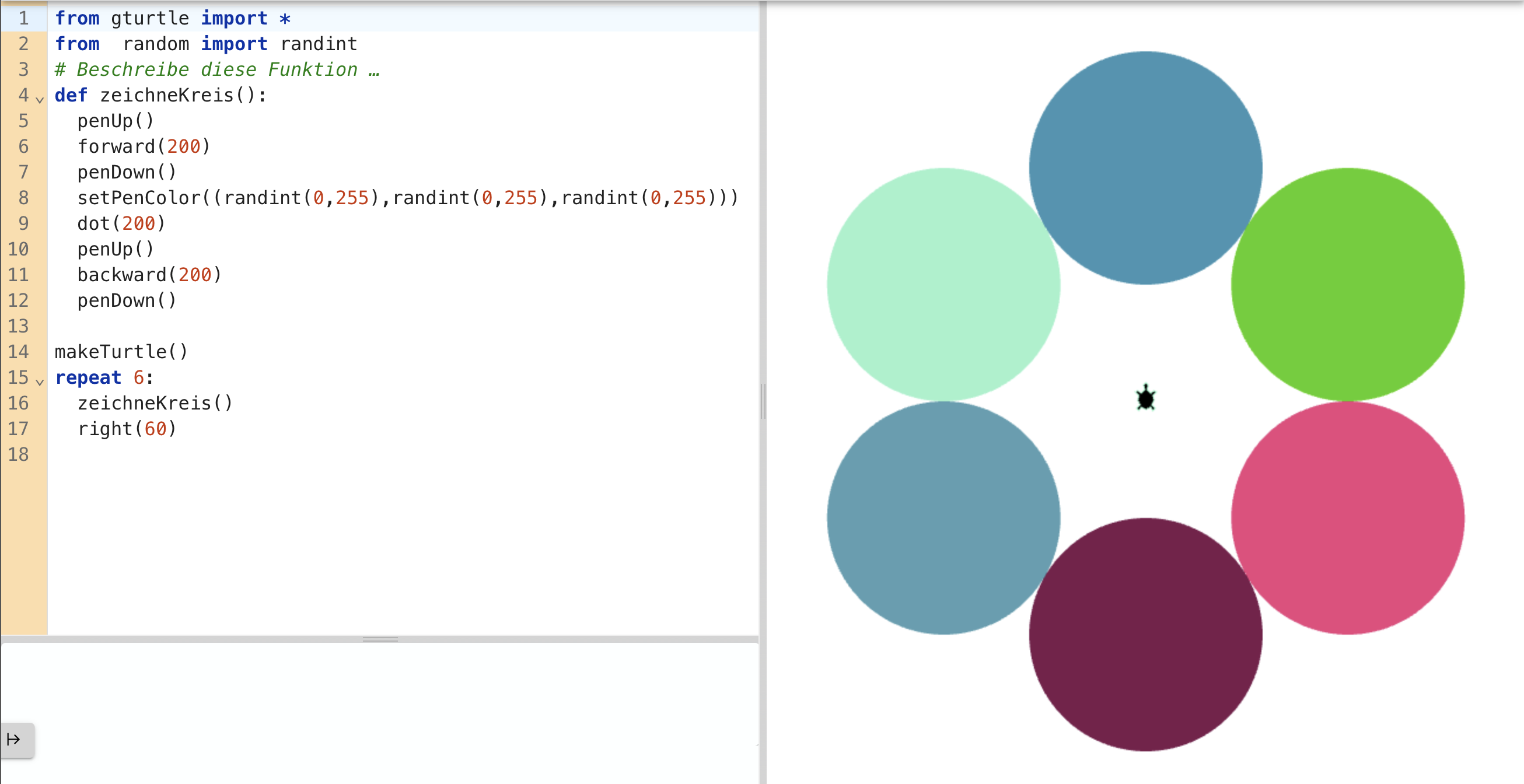The height and width of the screenshot is (784, 1524).
Task: Click the pink circle on canvas
Action: [x=1347, y=518]
